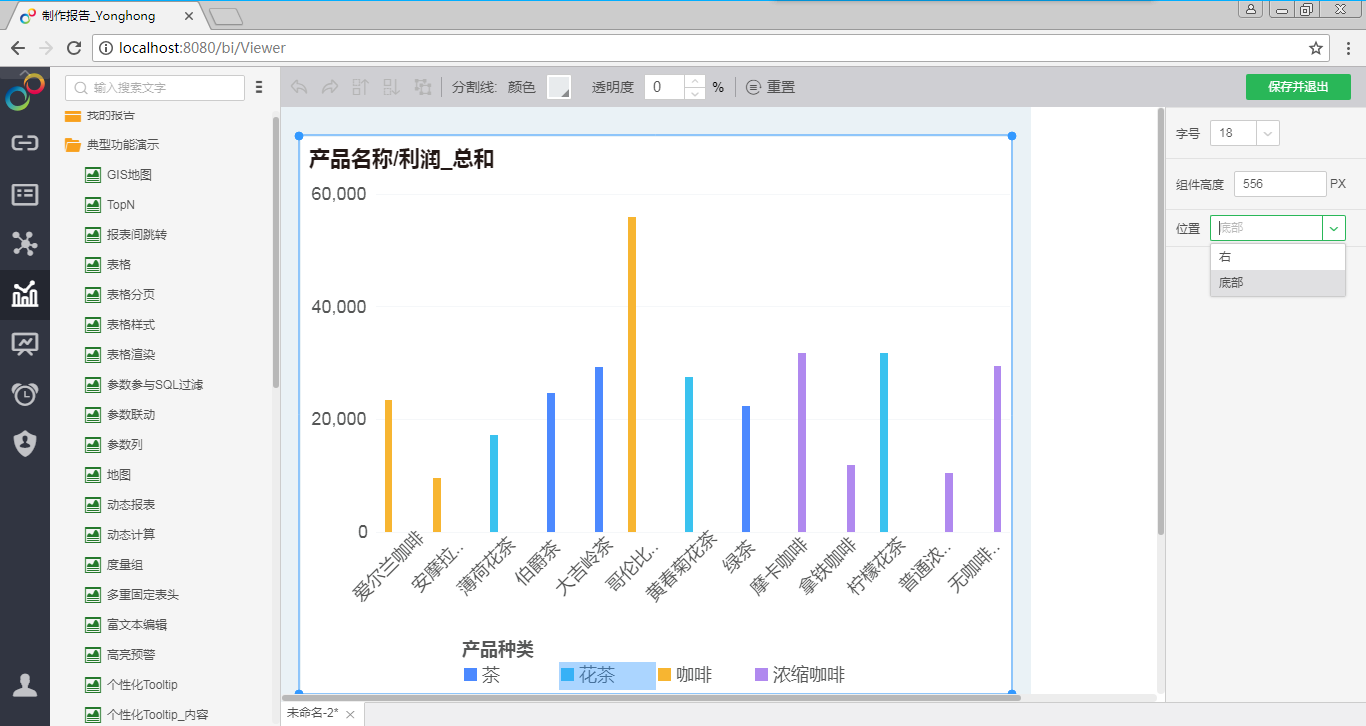Screen dimensions: 1366x726
Task: Open the alarm clock scheduling icon
Action: click(24, 394)
